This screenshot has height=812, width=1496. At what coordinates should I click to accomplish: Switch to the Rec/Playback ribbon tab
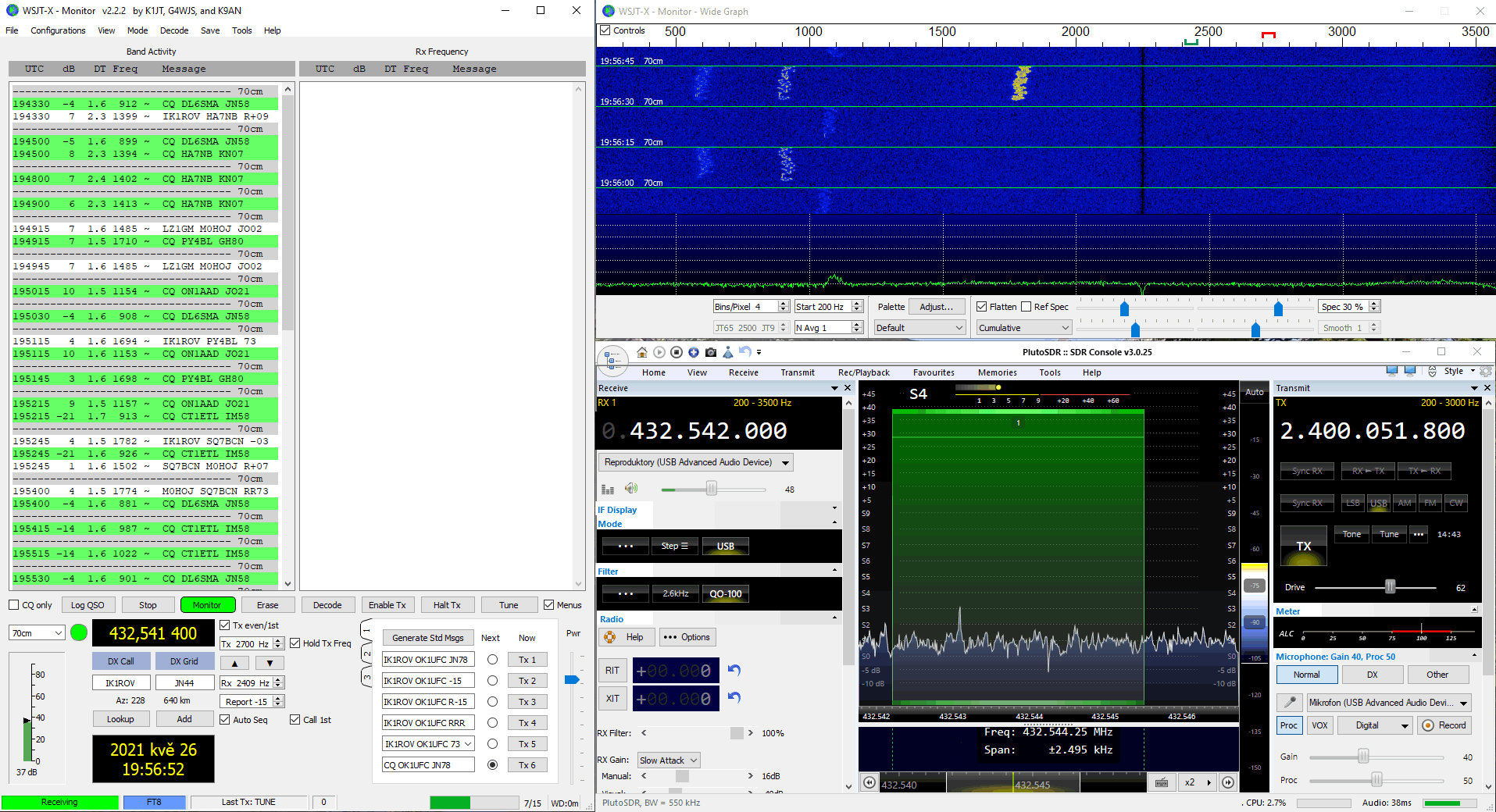pyautogui.click(x=863, y=372)
